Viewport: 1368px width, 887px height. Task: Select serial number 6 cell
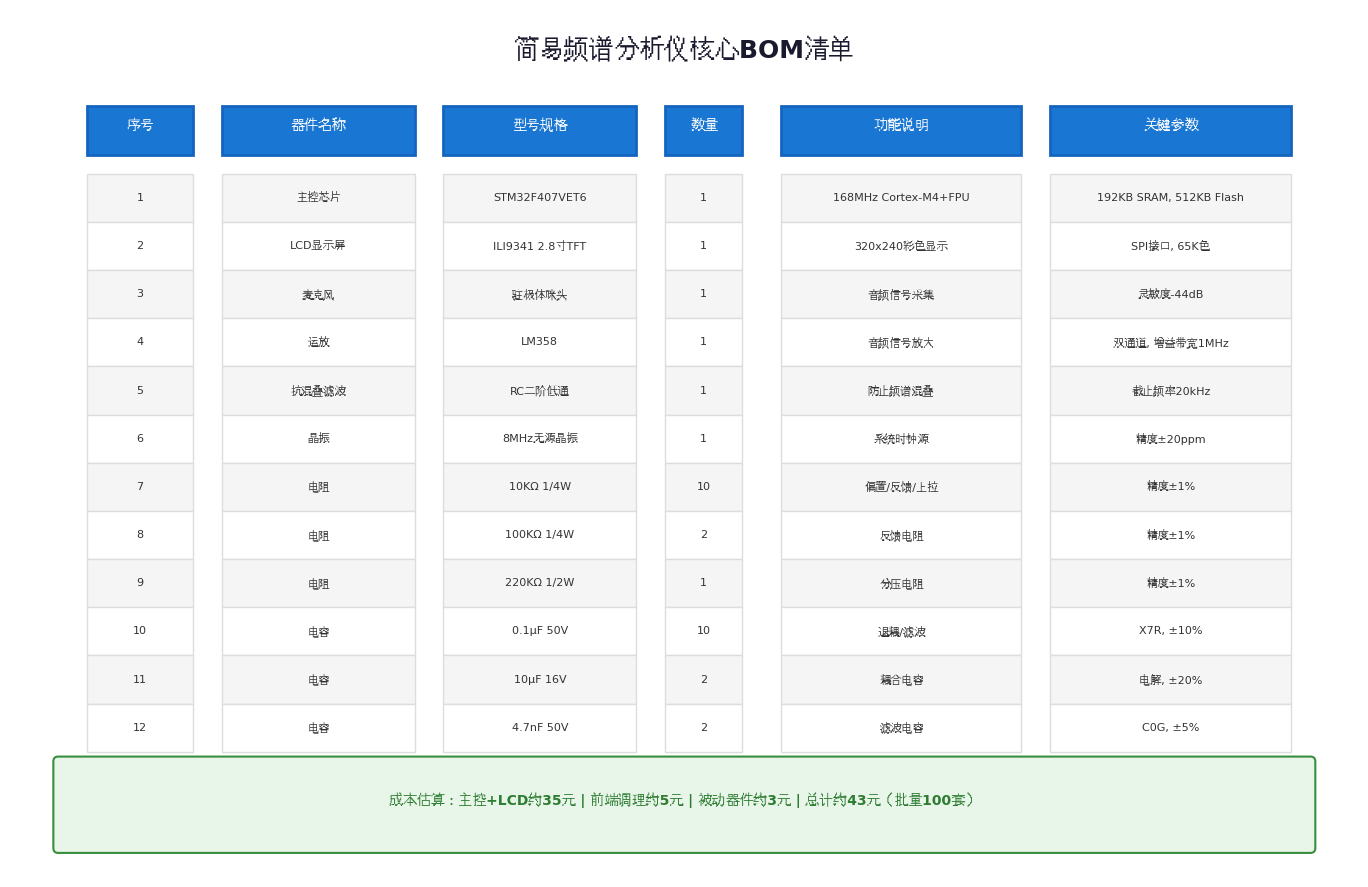140,439
